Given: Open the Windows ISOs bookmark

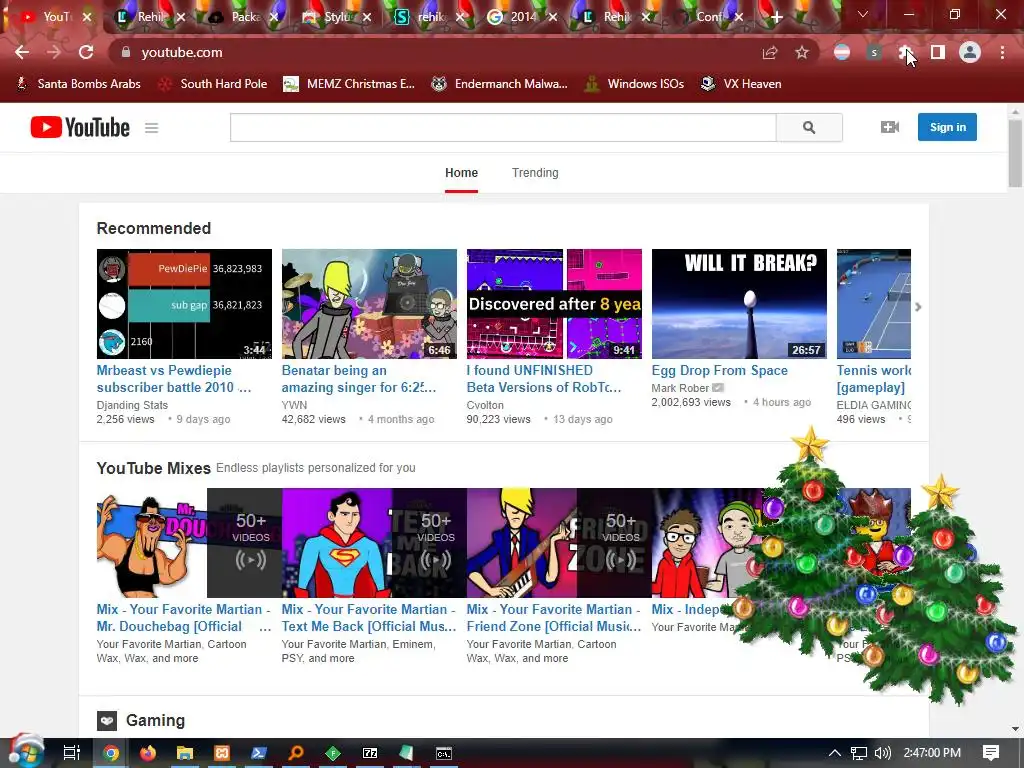Looking at the screenshot, I should (x=634, y=84).
